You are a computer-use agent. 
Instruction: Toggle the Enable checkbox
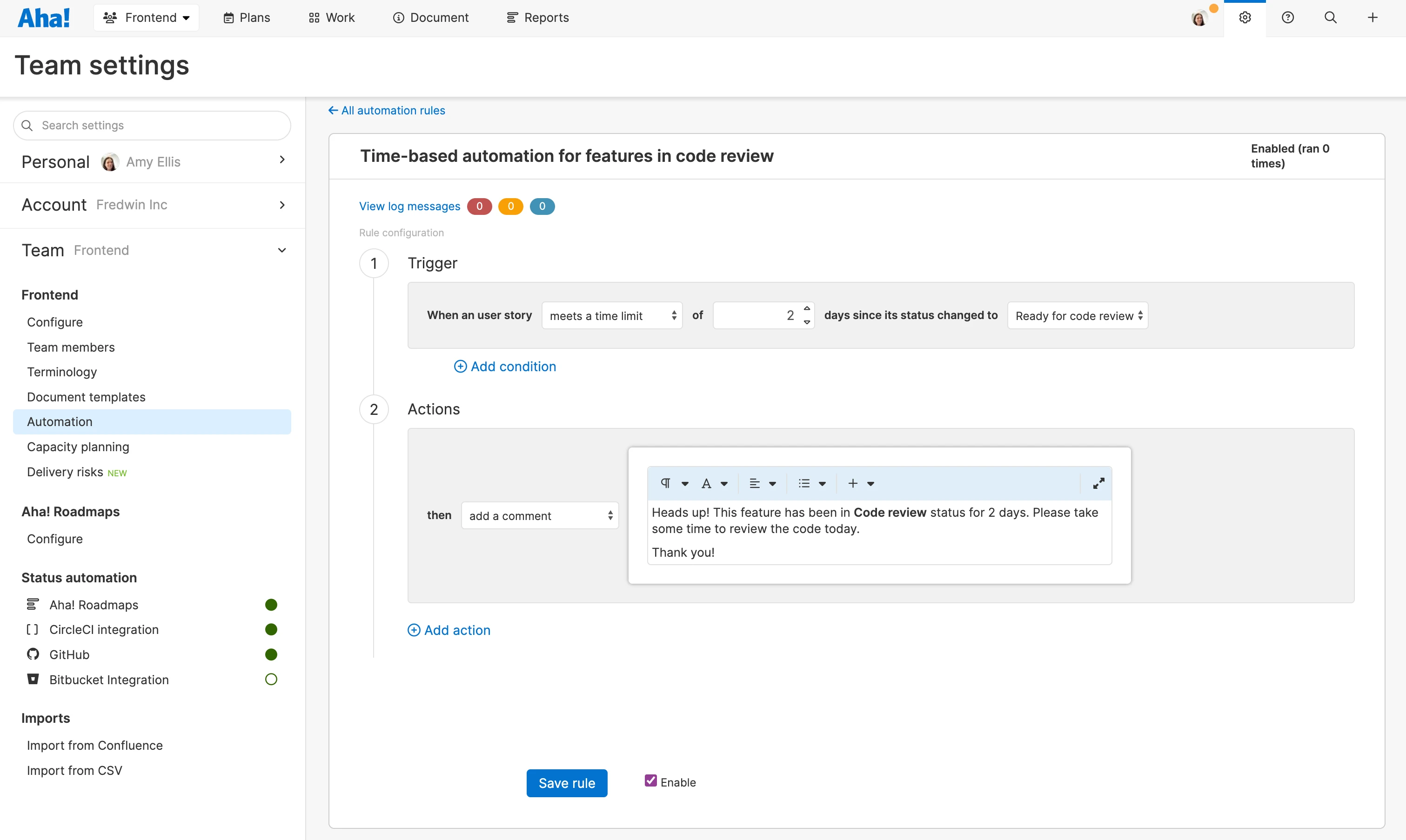(x=650, y=781)
